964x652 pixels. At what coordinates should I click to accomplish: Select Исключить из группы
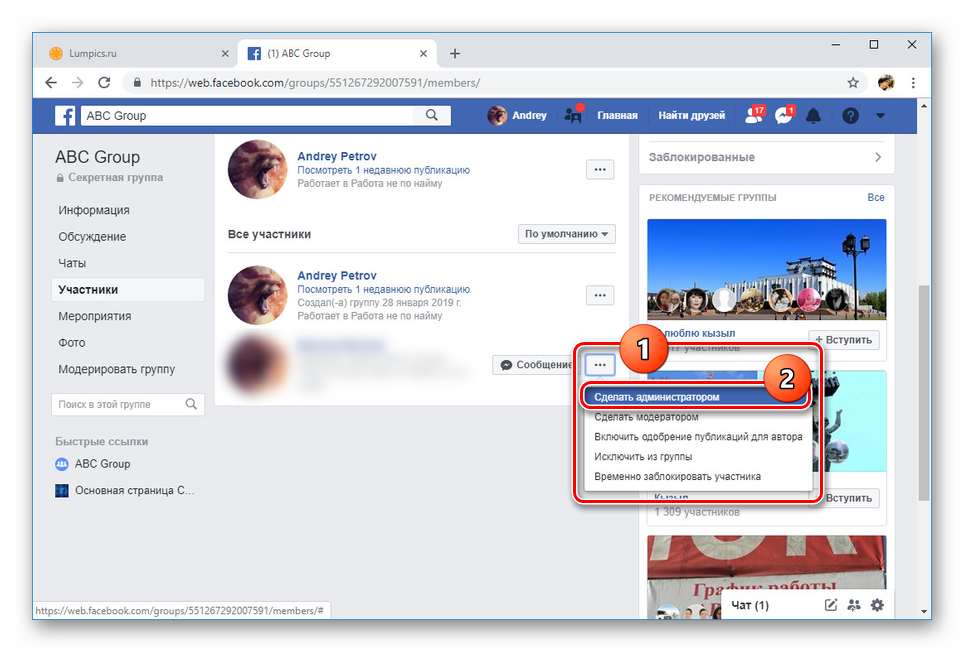(643, 456)
